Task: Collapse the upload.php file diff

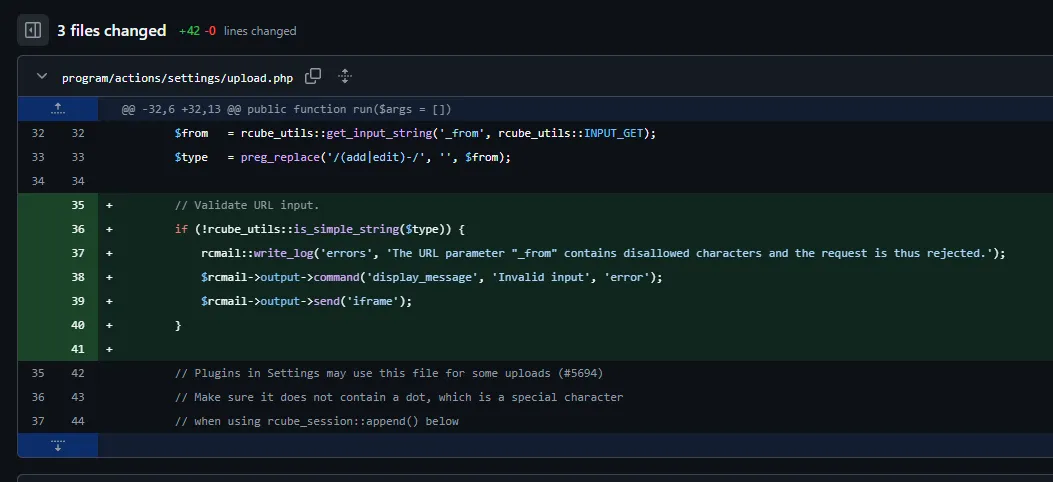Action: coord(42,76)
